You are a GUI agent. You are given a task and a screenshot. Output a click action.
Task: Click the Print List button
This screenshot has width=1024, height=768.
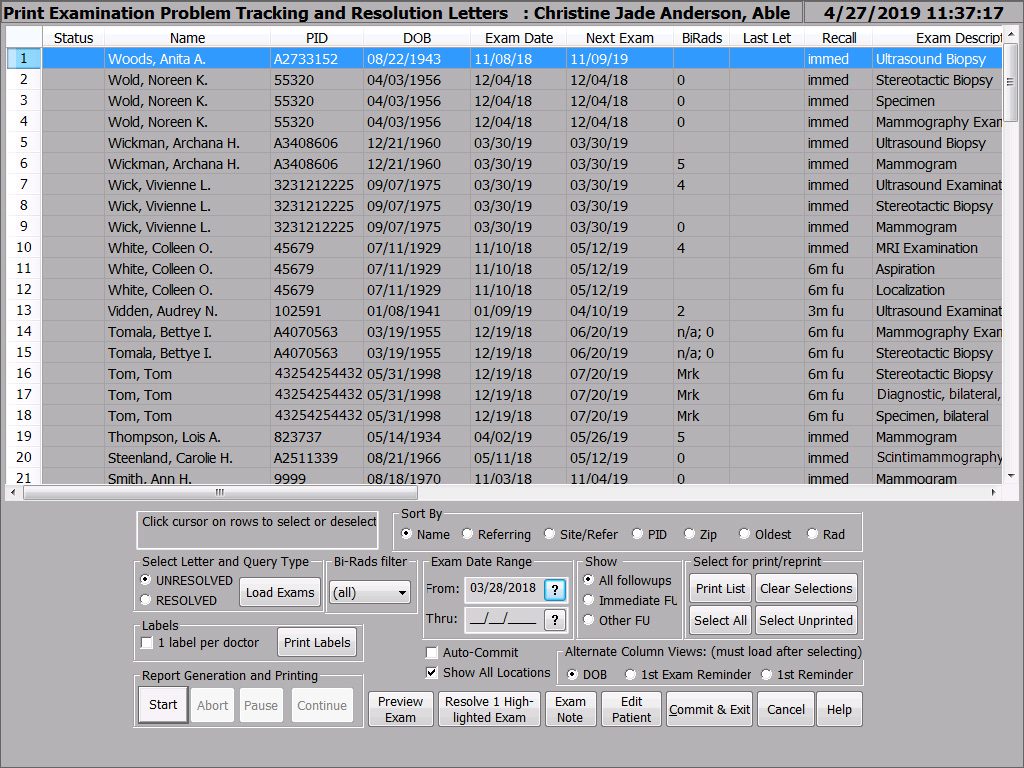pos(720,588)
